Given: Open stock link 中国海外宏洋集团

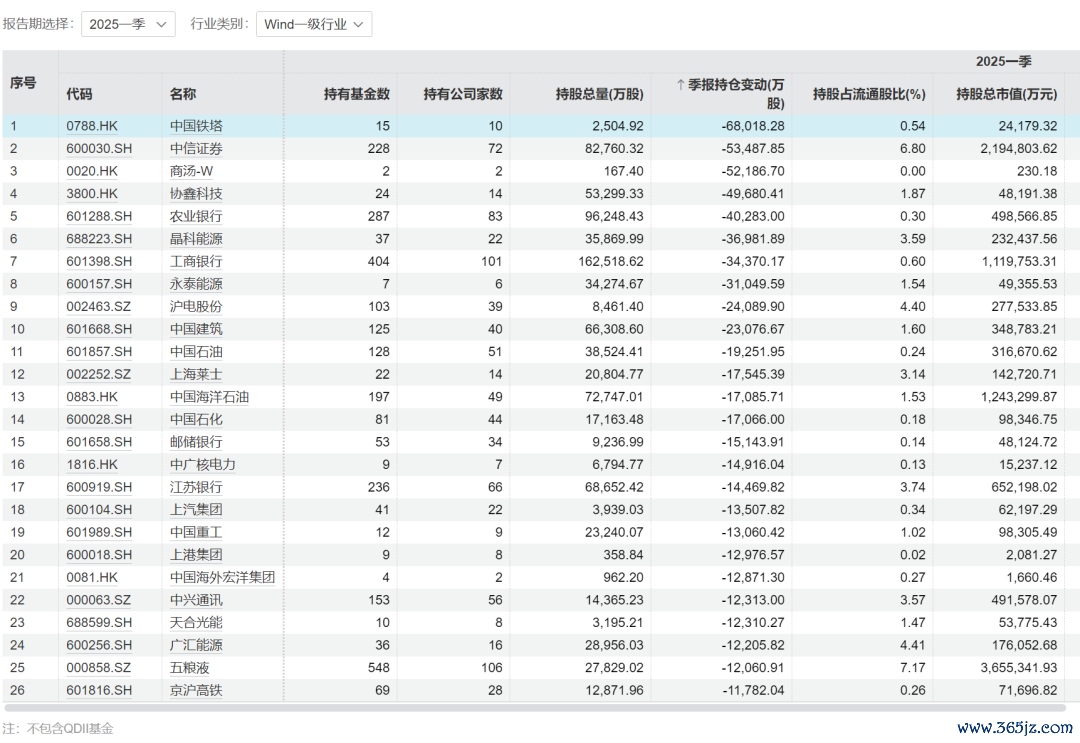Looking at the screenshot, I should tap(222, 578).
